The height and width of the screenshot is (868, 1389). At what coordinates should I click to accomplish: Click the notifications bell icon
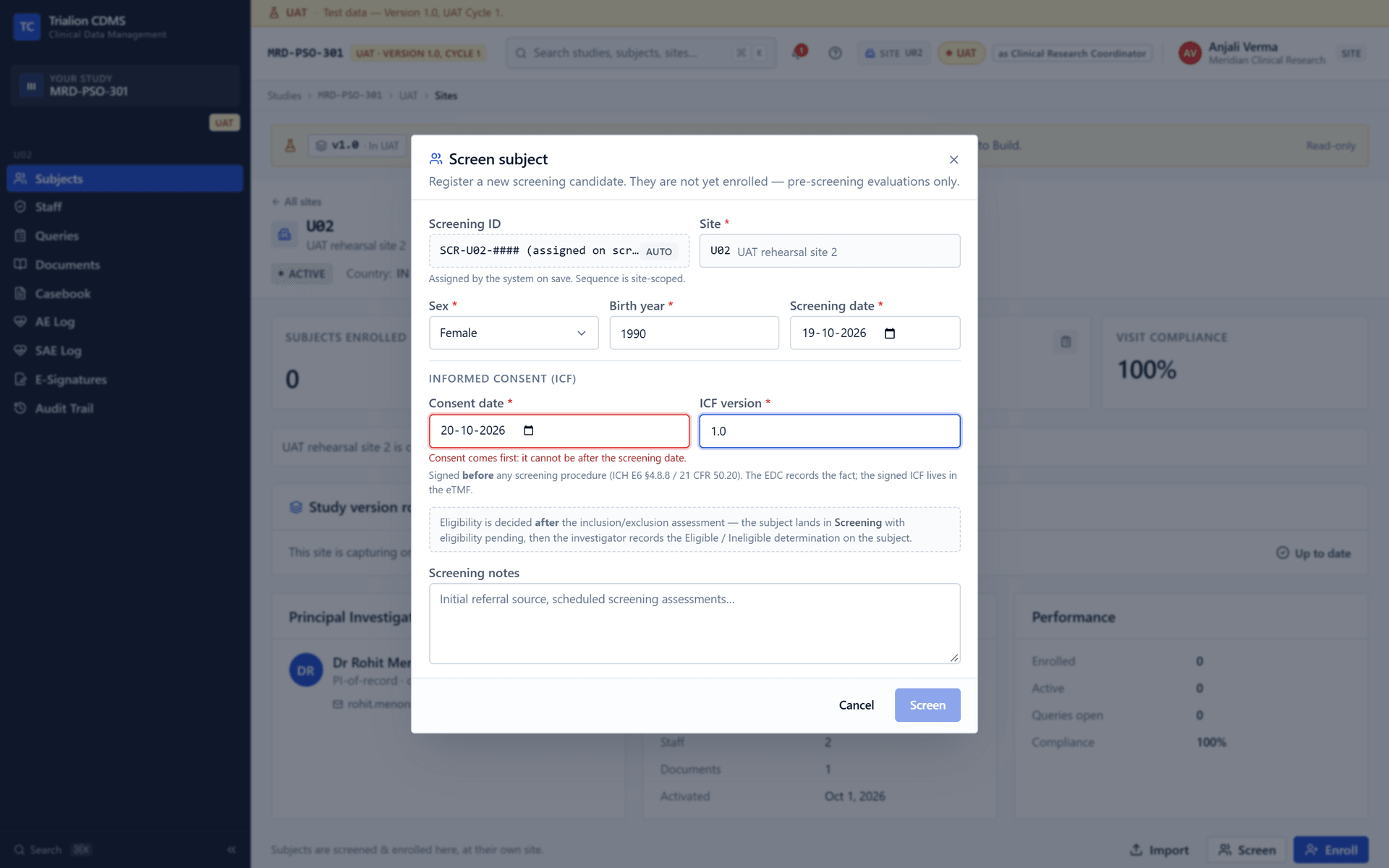point(798,53)
